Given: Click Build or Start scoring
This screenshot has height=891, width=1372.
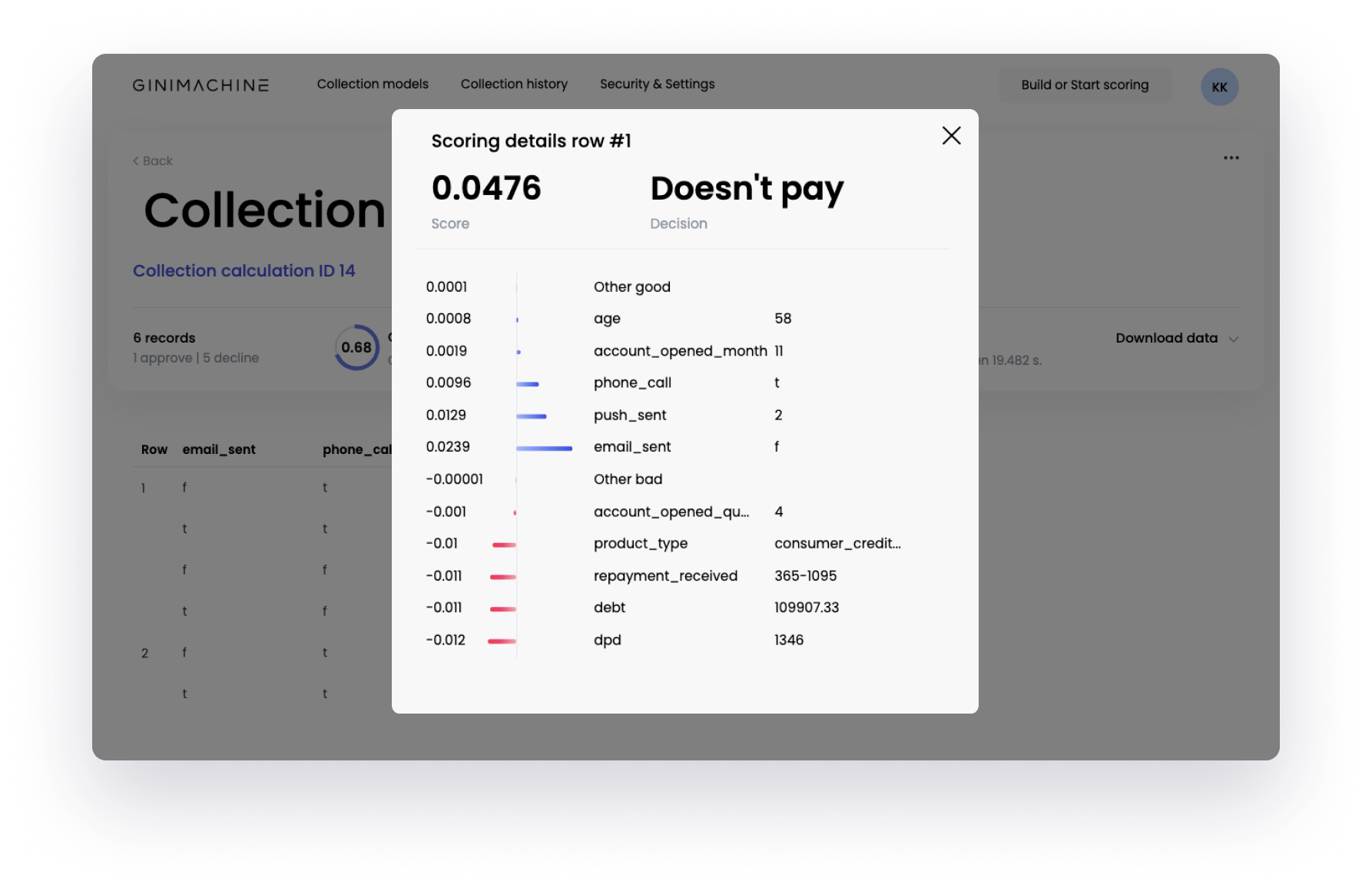Looking at the screenshot, I should (1084, 84).
